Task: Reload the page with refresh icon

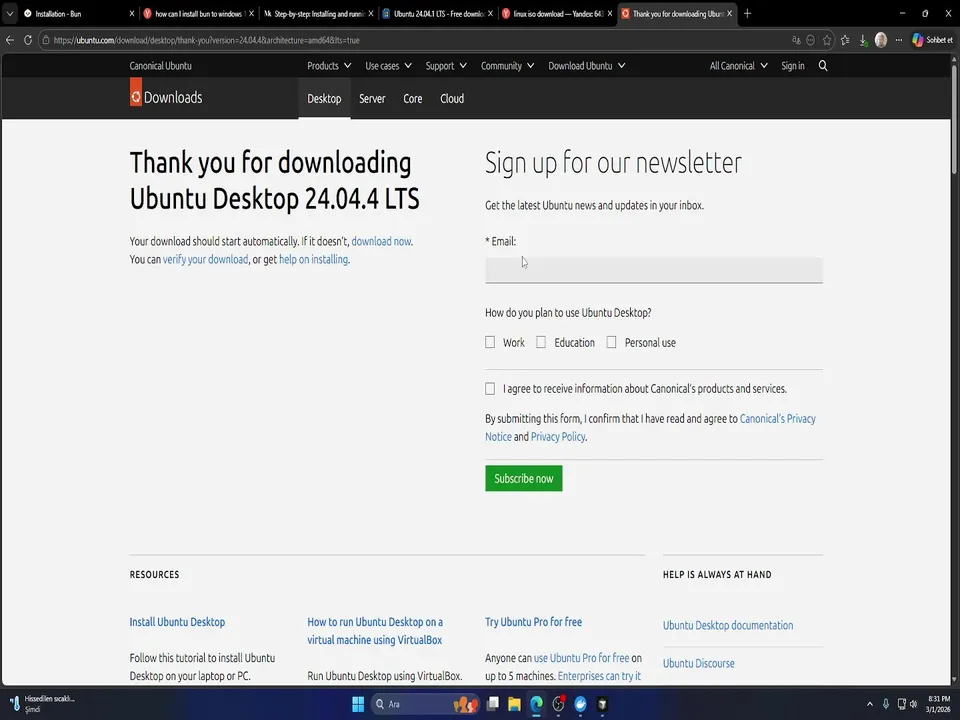Action: pyautogui.click(x=28, y=40)
